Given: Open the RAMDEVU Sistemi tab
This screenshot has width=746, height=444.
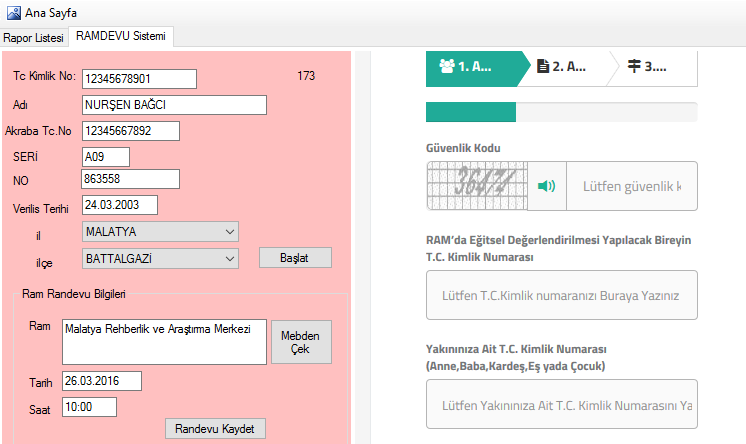Looking at the screenshot, I should 121,37.
